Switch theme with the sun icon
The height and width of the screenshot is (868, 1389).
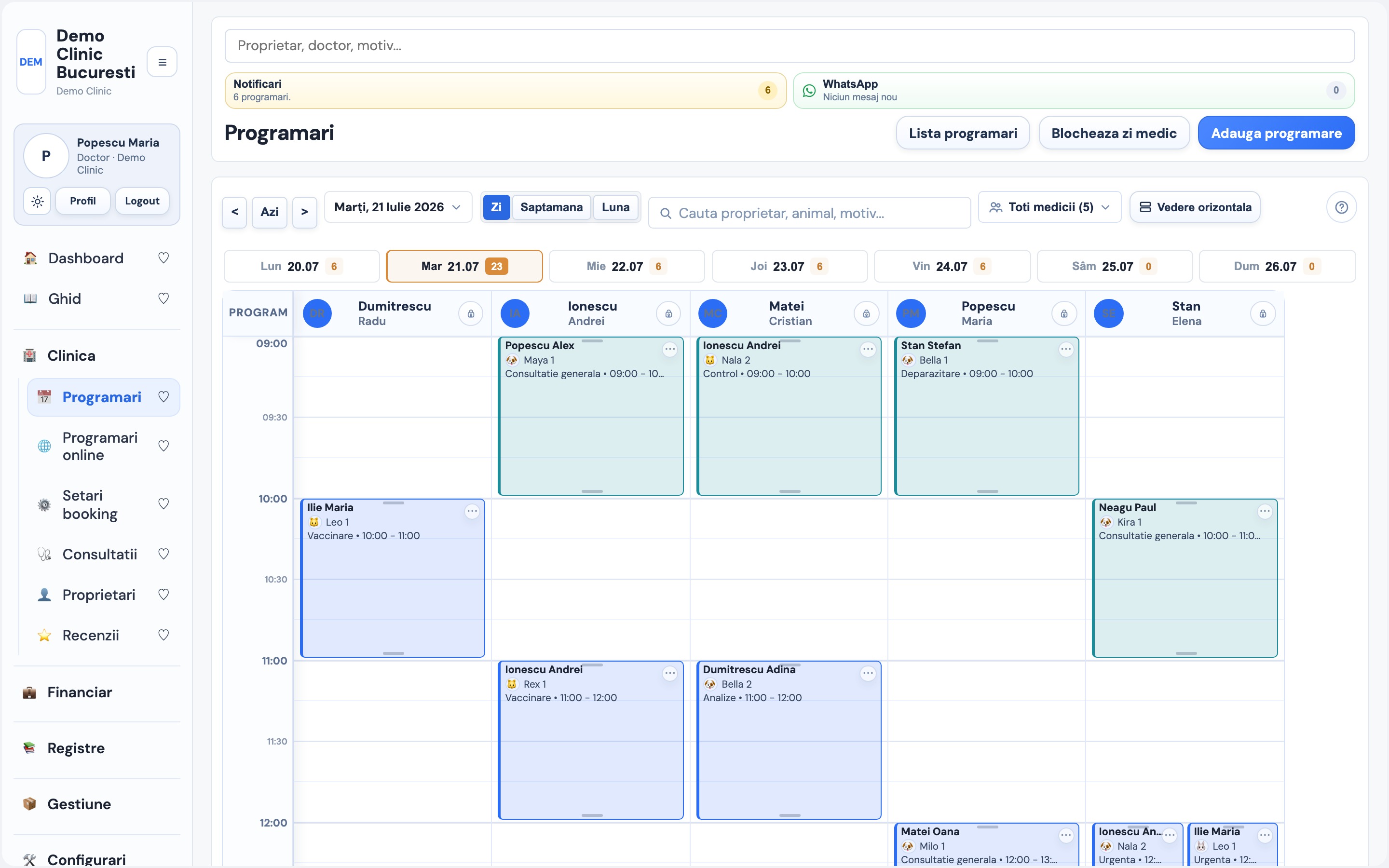coord(37,201)
